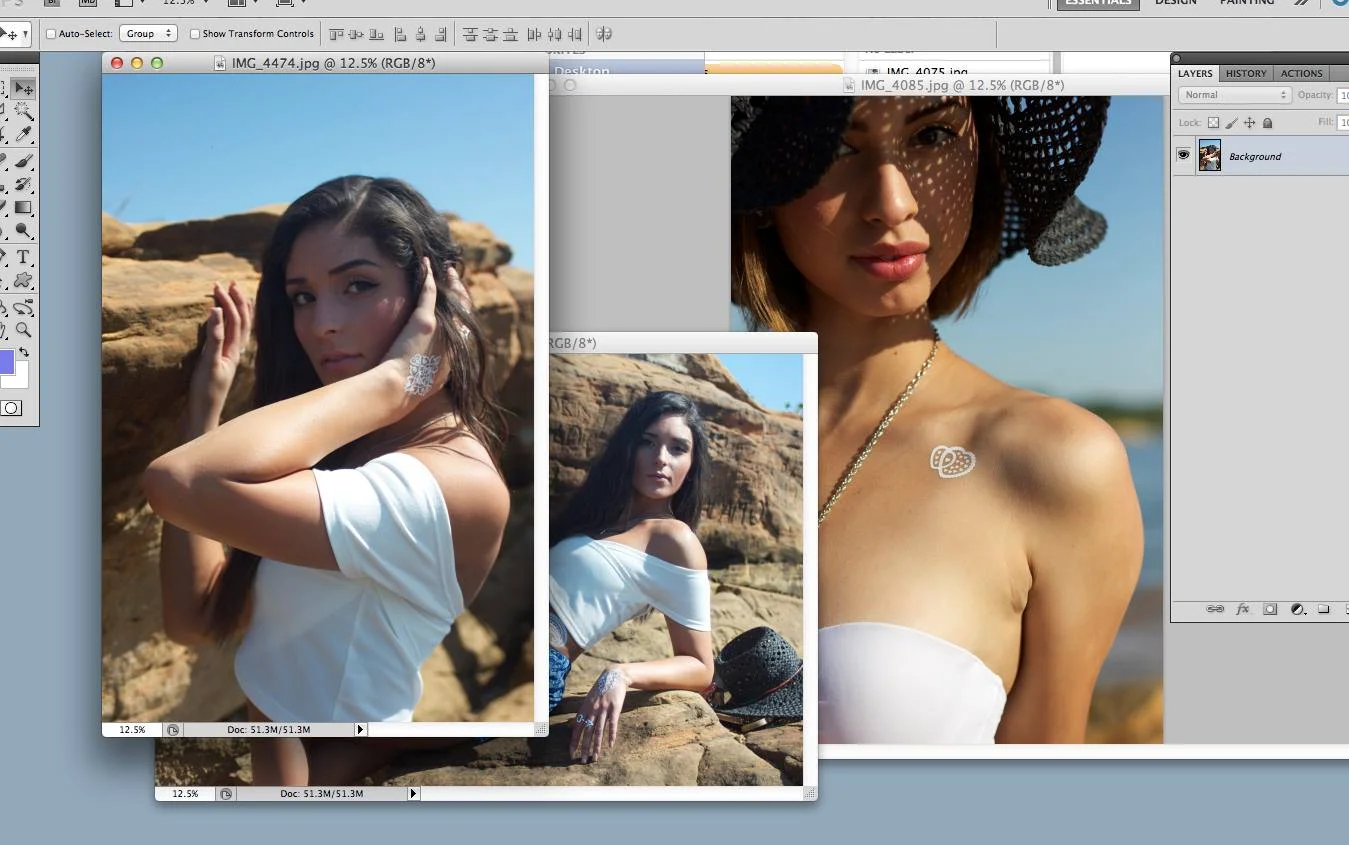Image resolution: width=1349 pixels, height=845 pixels.
Task: Enable the Auto-Select checkbox
Action: click(51, 34)
